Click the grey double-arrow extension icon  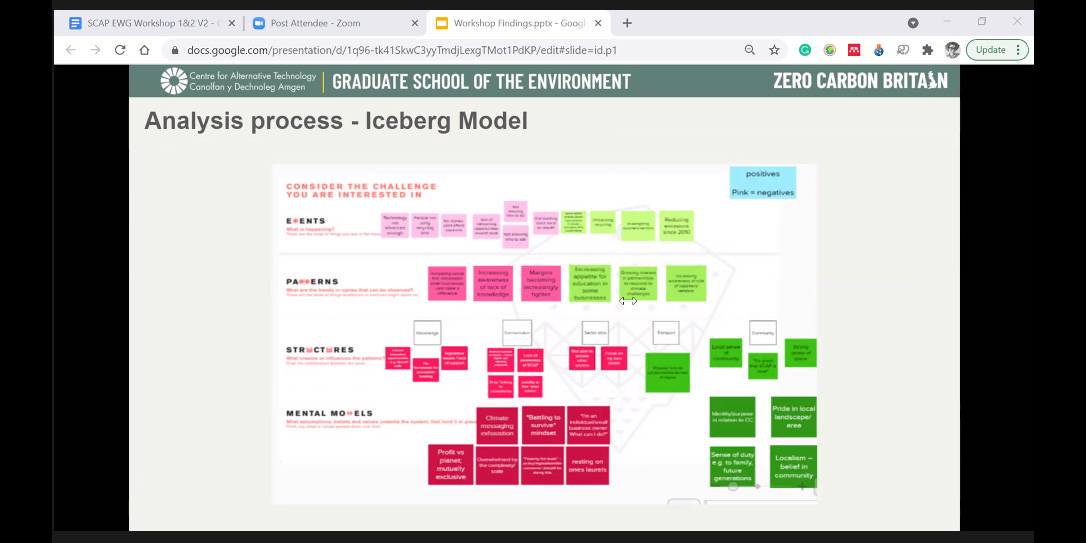point(902,50)
